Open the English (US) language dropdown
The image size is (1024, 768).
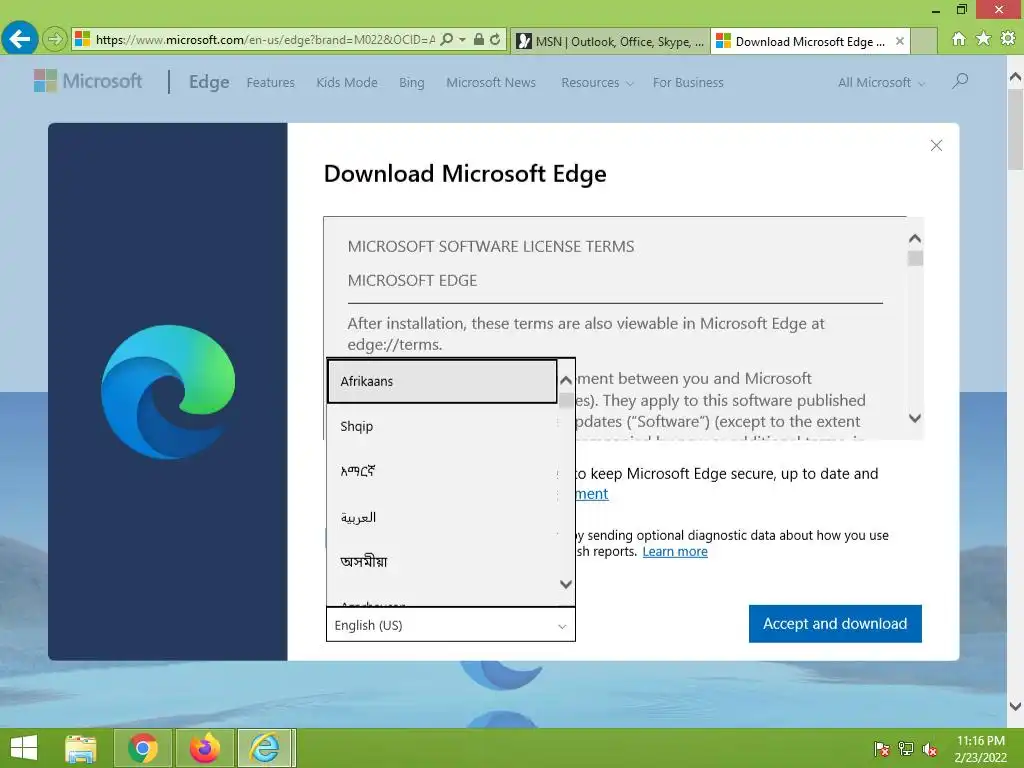pos(451,625)
